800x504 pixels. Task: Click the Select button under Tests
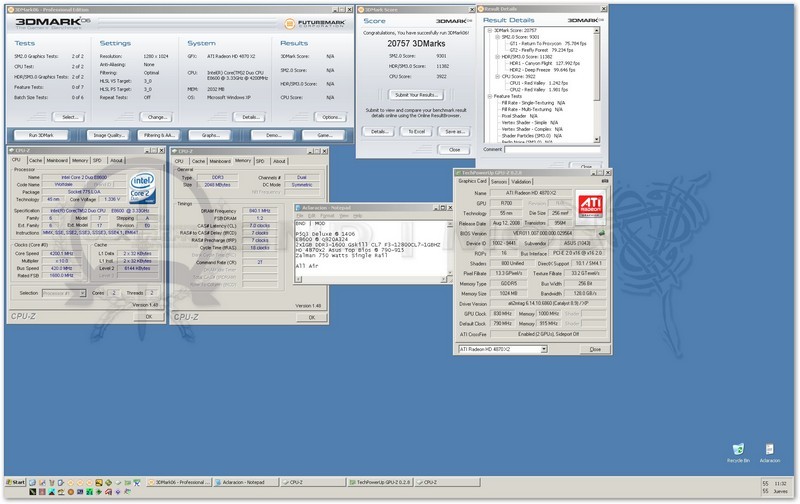(x=69, y=117)
